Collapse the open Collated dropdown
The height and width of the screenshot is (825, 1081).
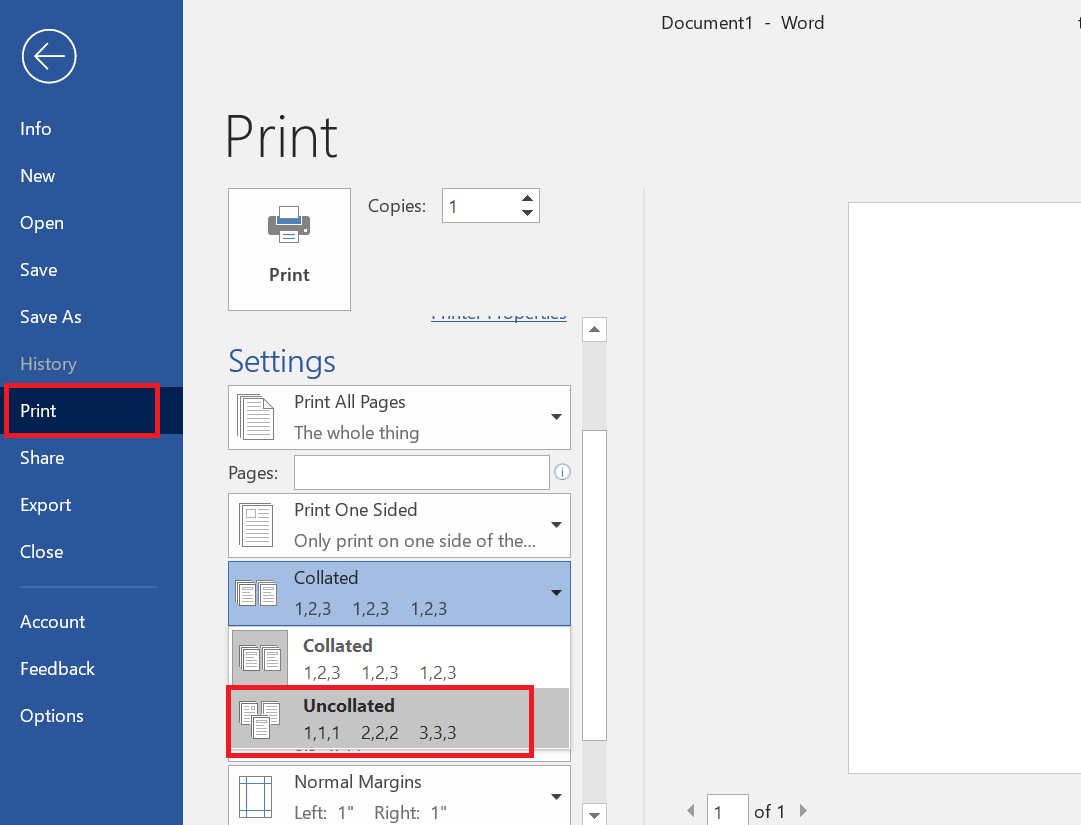[x=399, y=593]
